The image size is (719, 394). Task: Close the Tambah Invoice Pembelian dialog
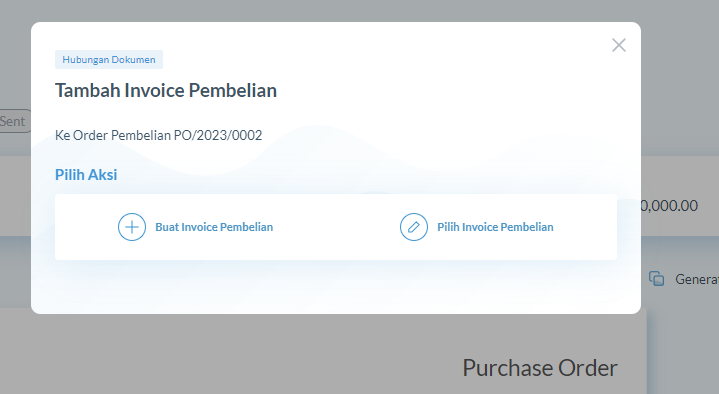pyautogui.click(x=619, y=45)
